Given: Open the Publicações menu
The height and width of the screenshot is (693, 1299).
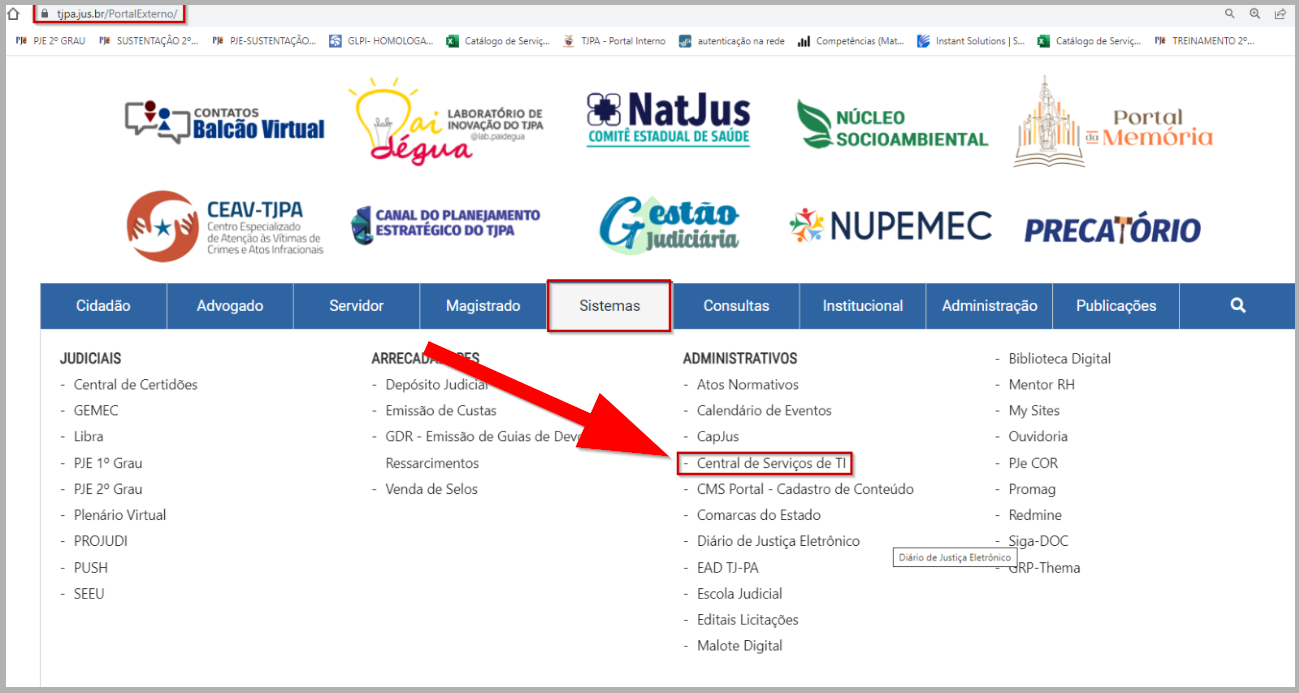Looking at the screenshot, I should click(1116, 306).
